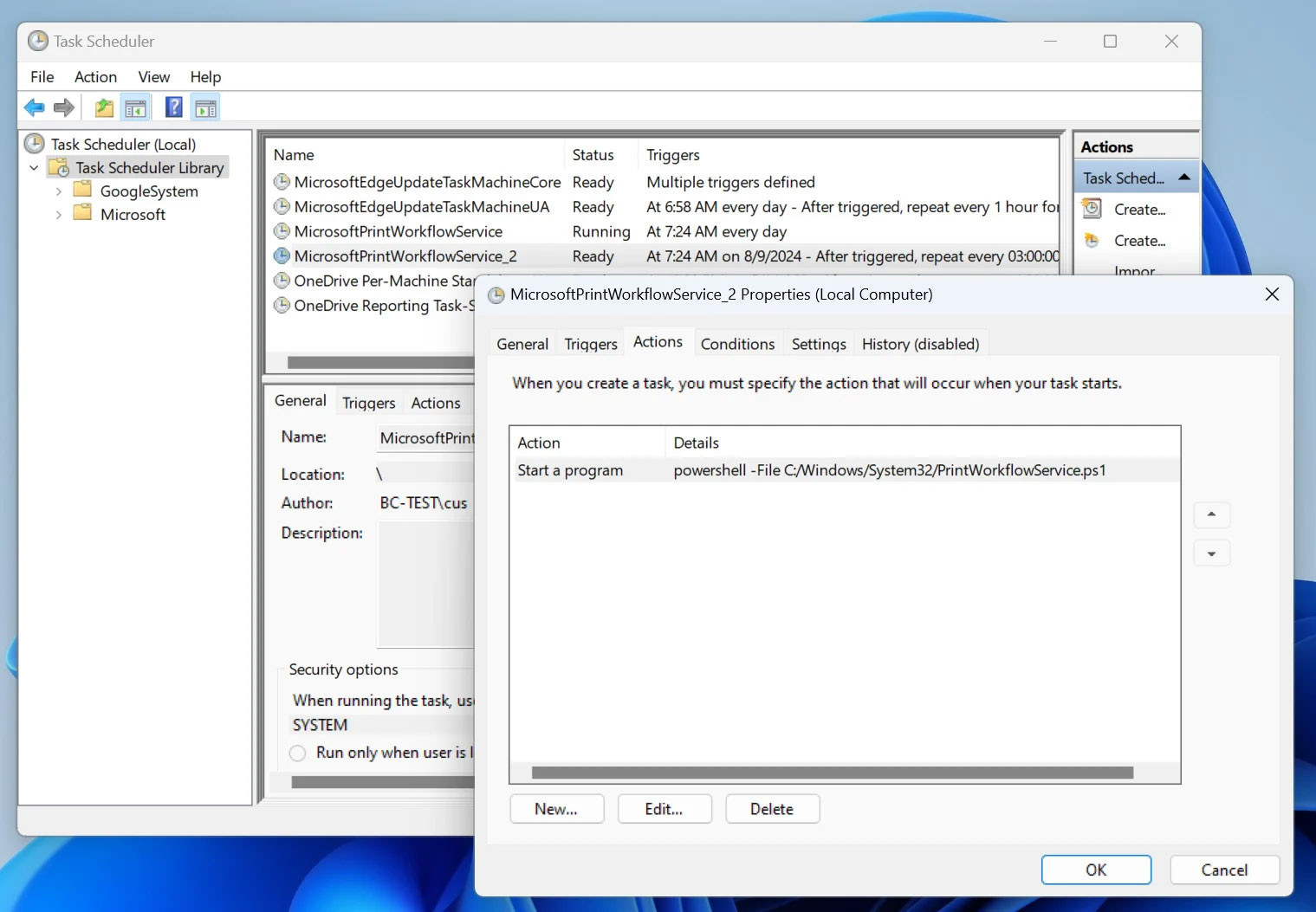Open the Action menu
The image size is (1316, 912).
click(x=95, y=76)
